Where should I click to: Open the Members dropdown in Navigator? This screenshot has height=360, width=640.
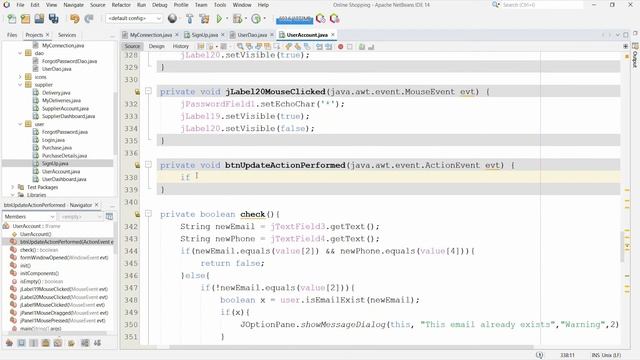29,216
